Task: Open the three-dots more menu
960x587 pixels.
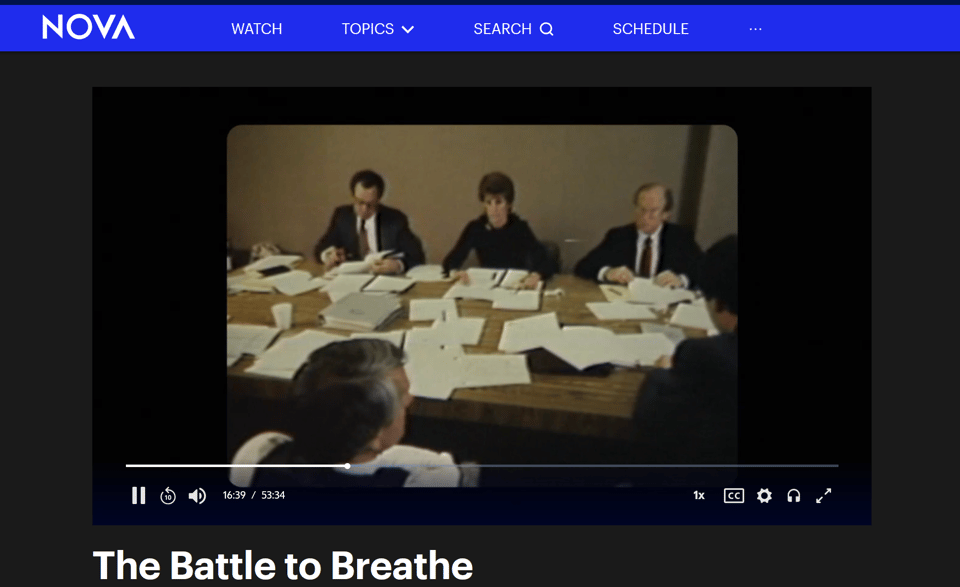Action: (756, 29)
